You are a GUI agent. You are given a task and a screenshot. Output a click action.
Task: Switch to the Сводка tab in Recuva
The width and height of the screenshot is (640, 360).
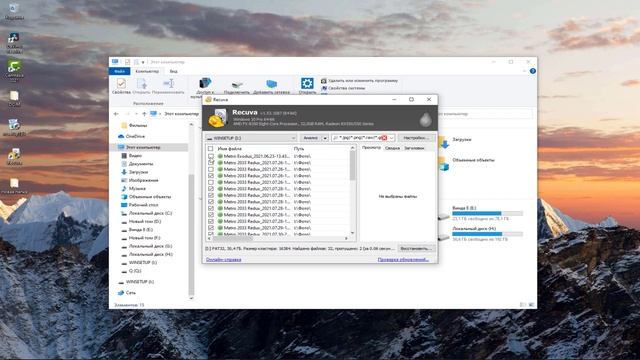[x=392, y=148]
